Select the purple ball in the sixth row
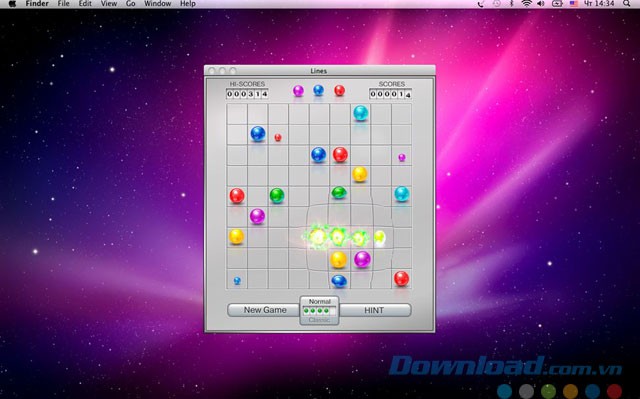 tap(257, 216)
